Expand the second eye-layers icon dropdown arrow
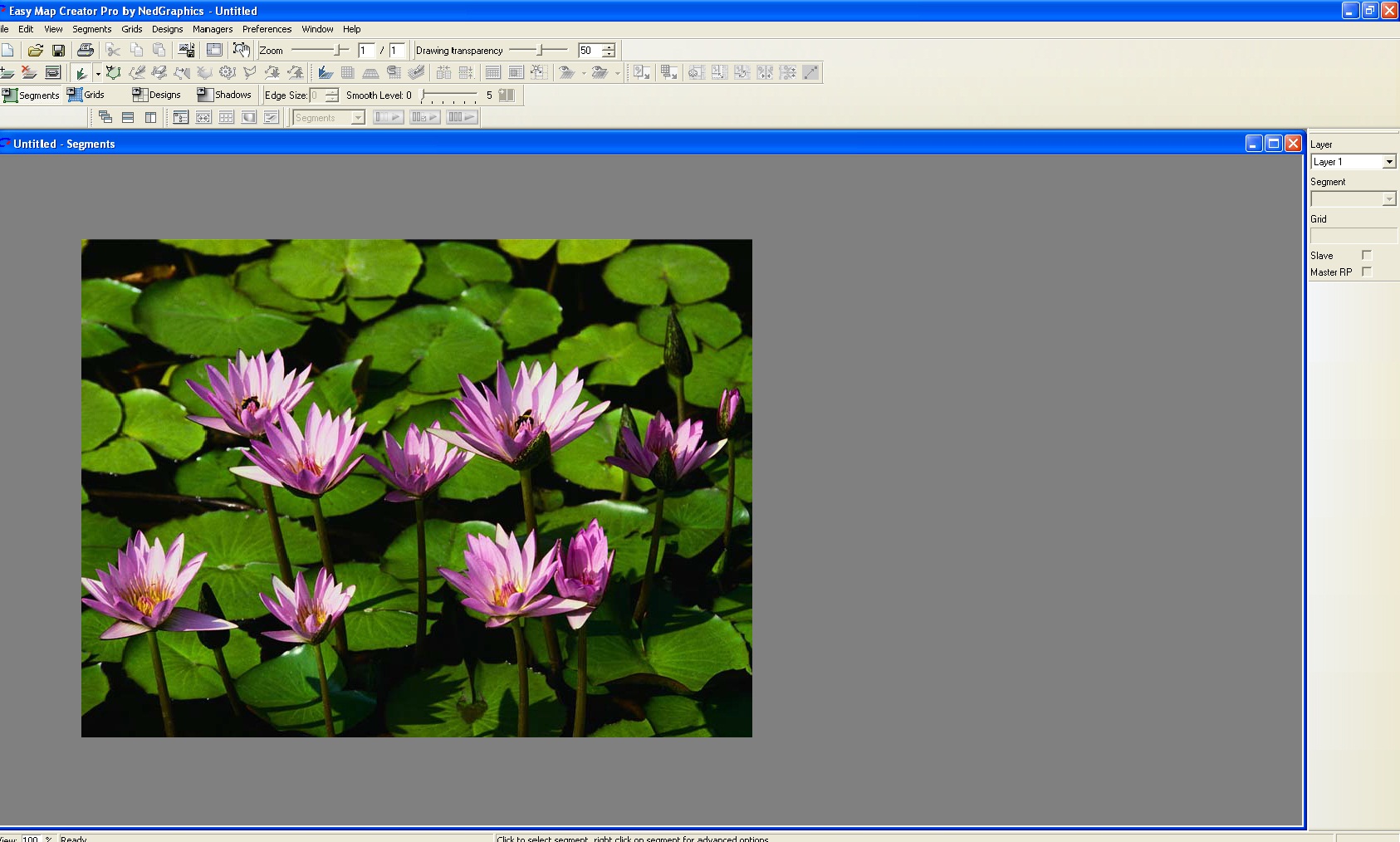 [x=617, y=73]
